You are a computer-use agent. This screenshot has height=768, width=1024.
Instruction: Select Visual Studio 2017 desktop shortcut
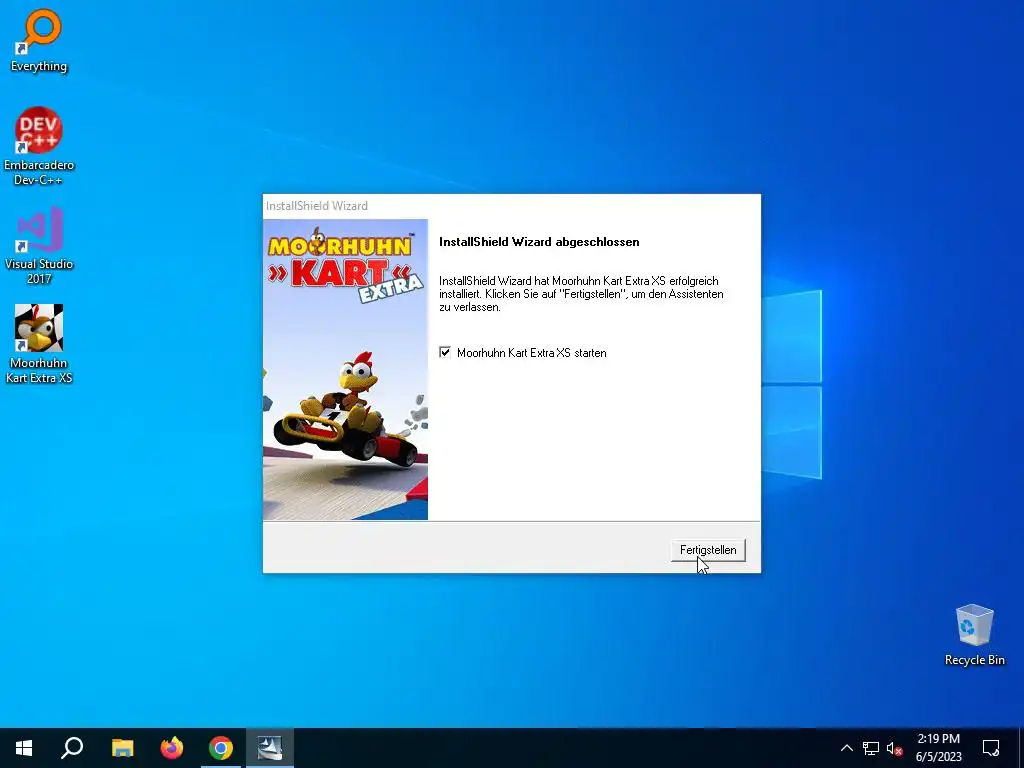pyautogui.click(x=39, y=246)
